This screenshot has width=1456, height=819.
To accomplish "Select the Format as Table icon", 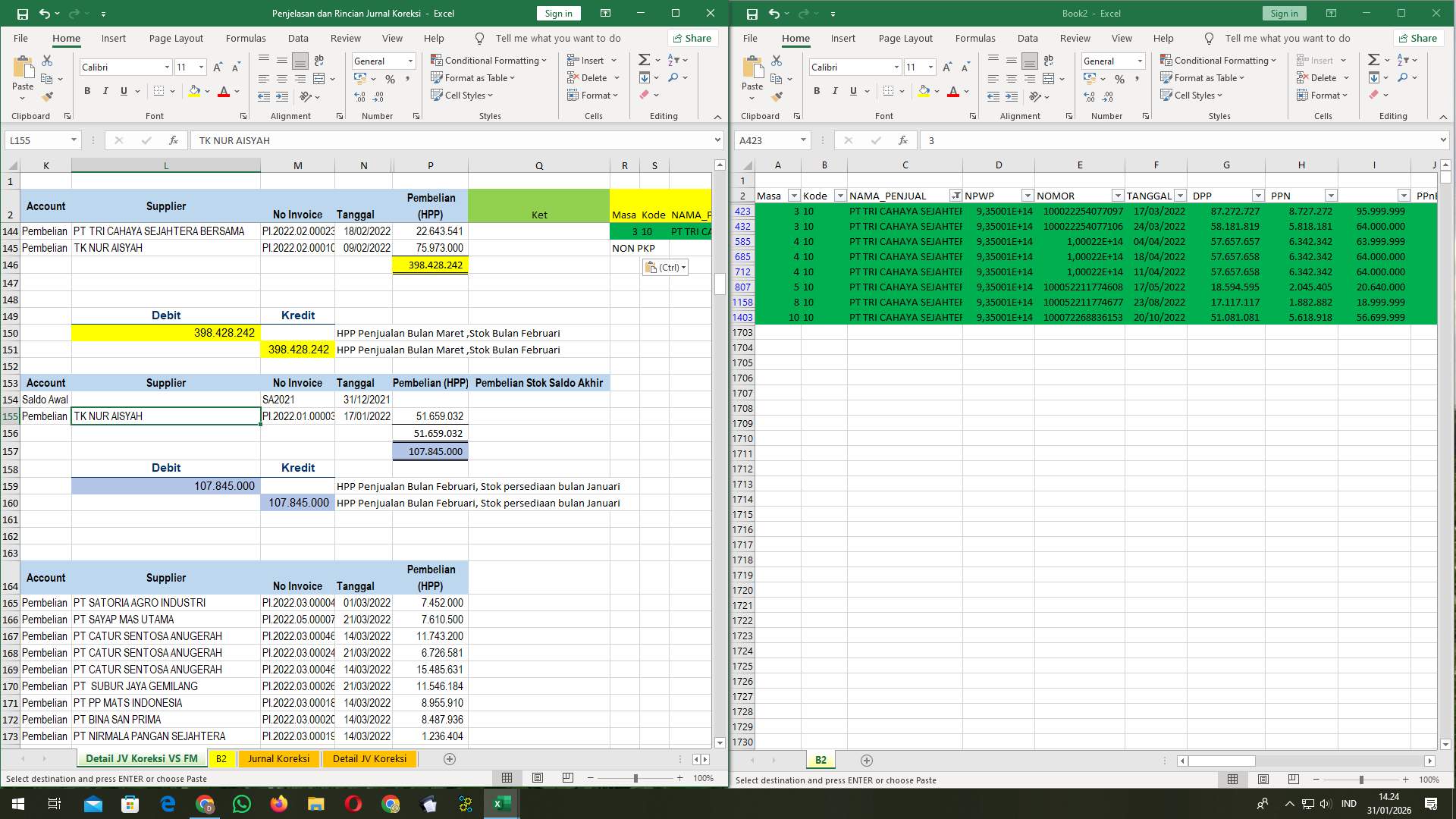I will pos(438,78).
